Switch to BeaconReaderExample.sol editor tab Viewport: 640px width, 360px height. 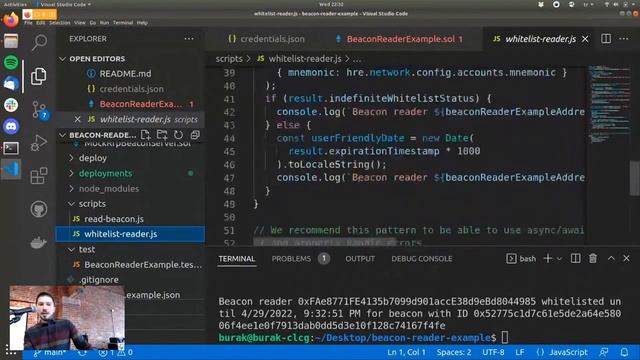point(399,39)
